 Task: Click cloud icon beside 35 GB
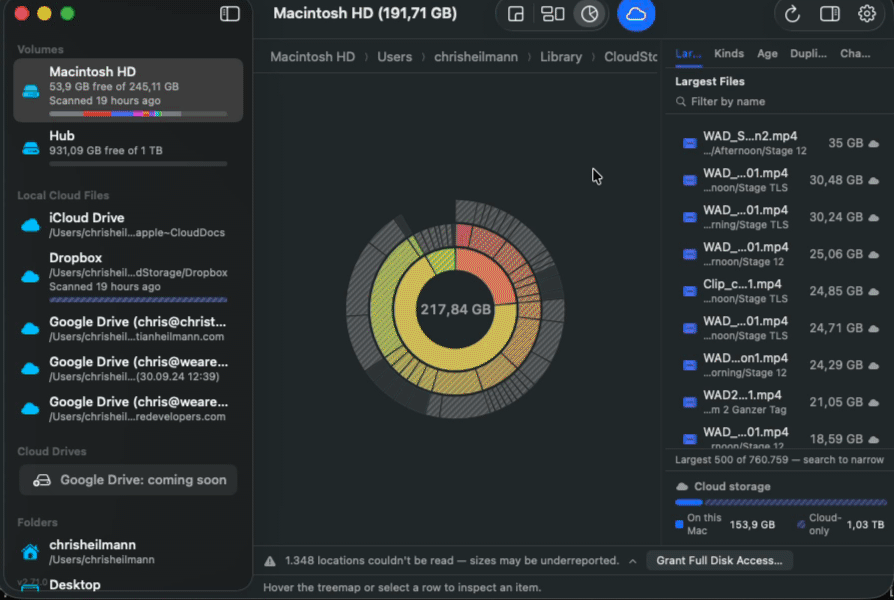click(873, 144)
